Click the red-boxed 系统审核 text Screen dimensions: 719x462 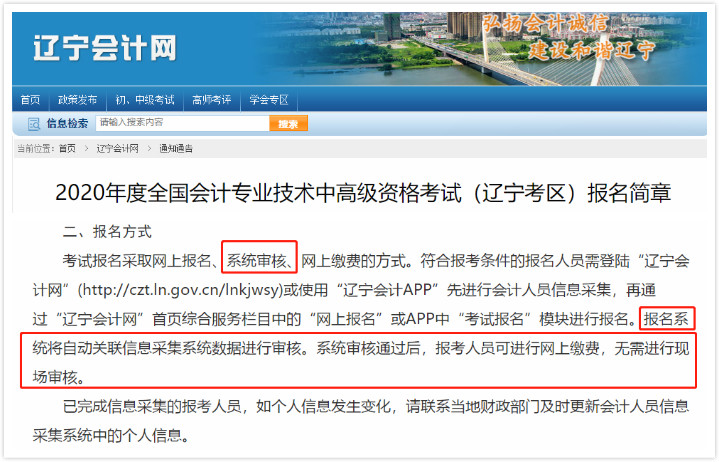click(260, 261)
